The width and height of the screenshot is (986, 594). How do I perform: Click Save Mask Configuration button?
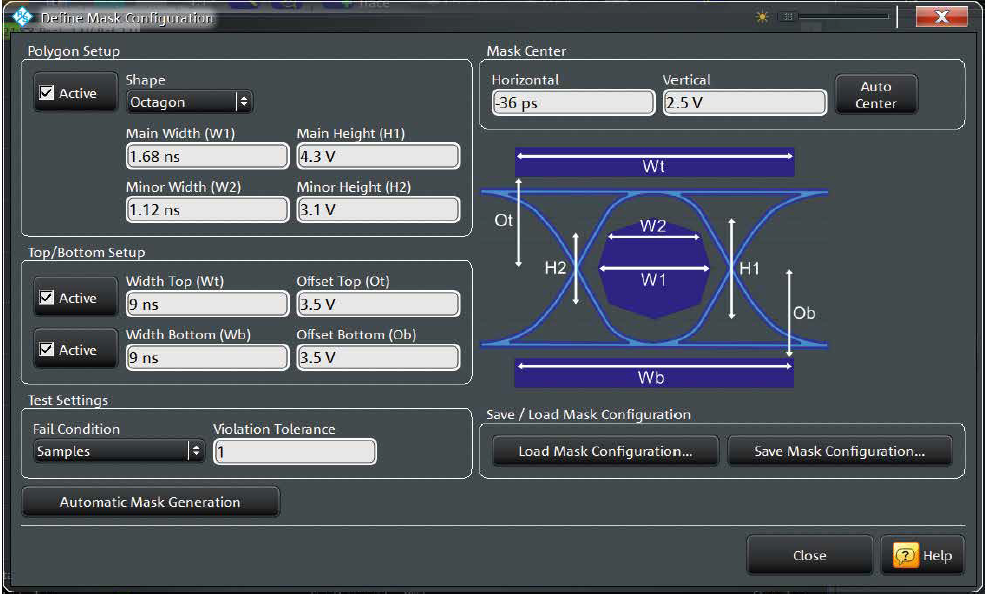click(x=839, y=451)
